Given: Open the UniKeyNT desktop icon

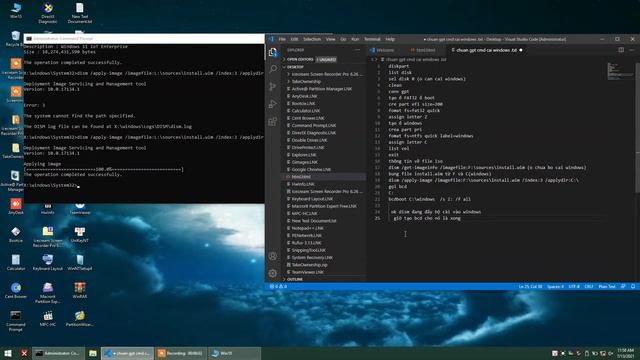Looking at the screenshot, I should pos(80,234).
